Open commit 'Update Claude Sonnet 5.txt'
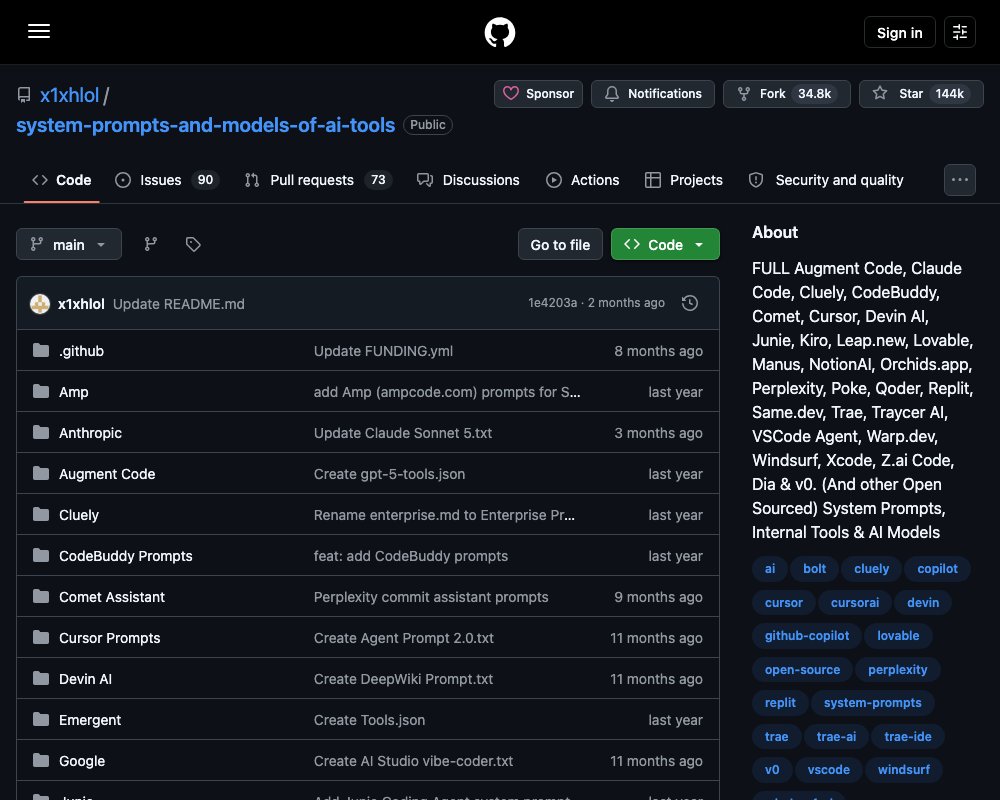The width and height of the screenshot is (1000, 800). click(402, 433)
